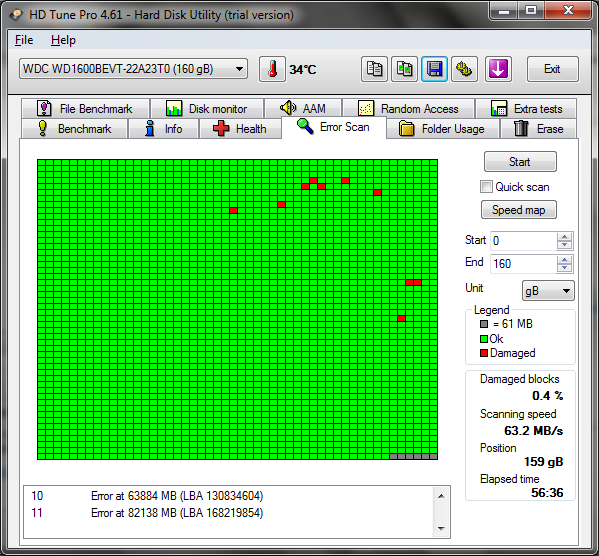Image resolution: width=599 pixels, height=556 pixels.
Task: Copy screenshot to clipboard icon
Action: [404, 69]
